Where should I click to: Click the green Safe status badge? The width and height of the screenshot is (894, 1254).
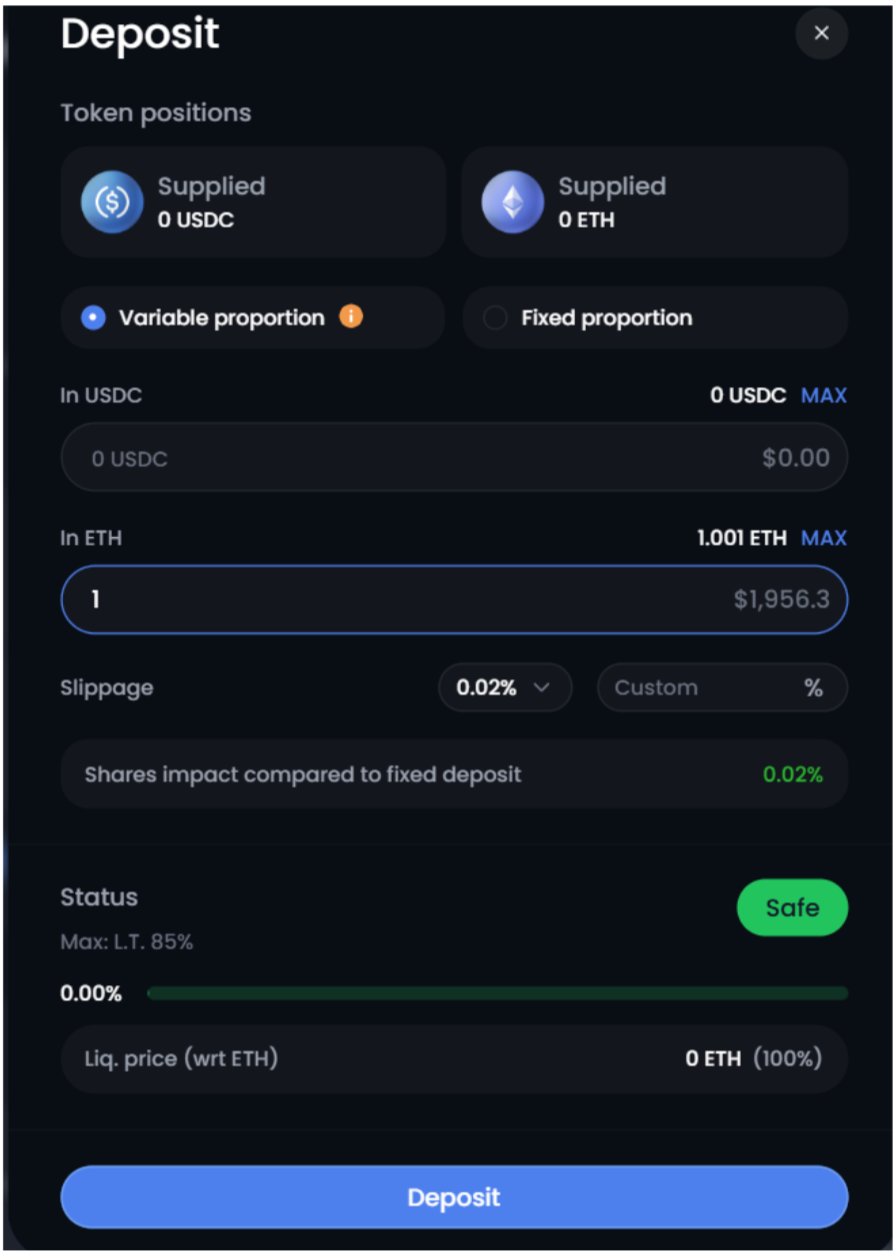click(x=791, y=908)
